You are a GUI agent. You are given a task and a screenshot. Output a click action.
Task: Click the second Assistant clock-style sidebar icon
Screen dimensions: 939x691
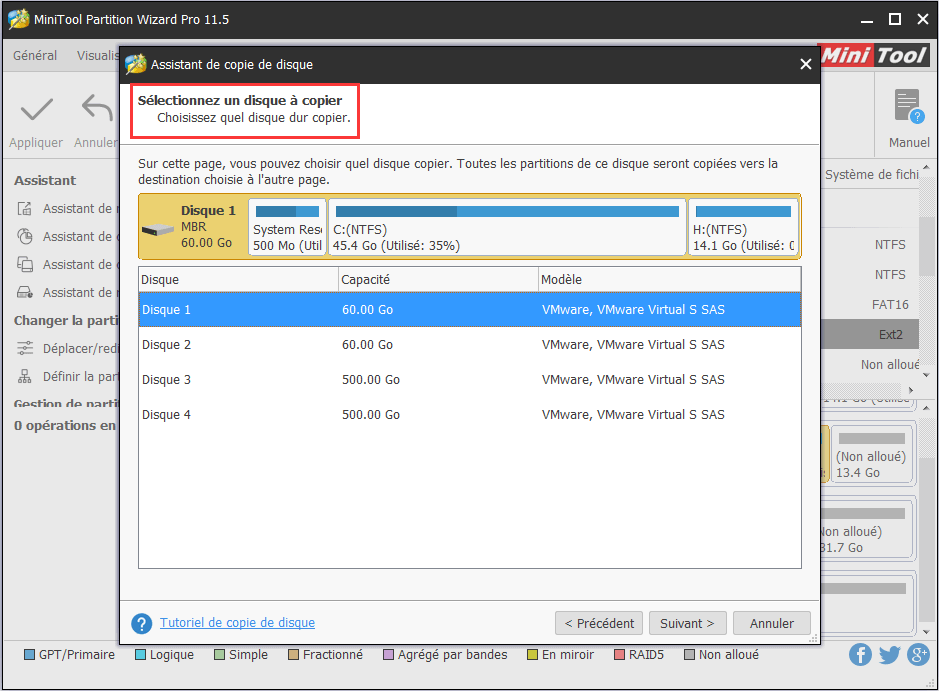[x=25, y=237]
